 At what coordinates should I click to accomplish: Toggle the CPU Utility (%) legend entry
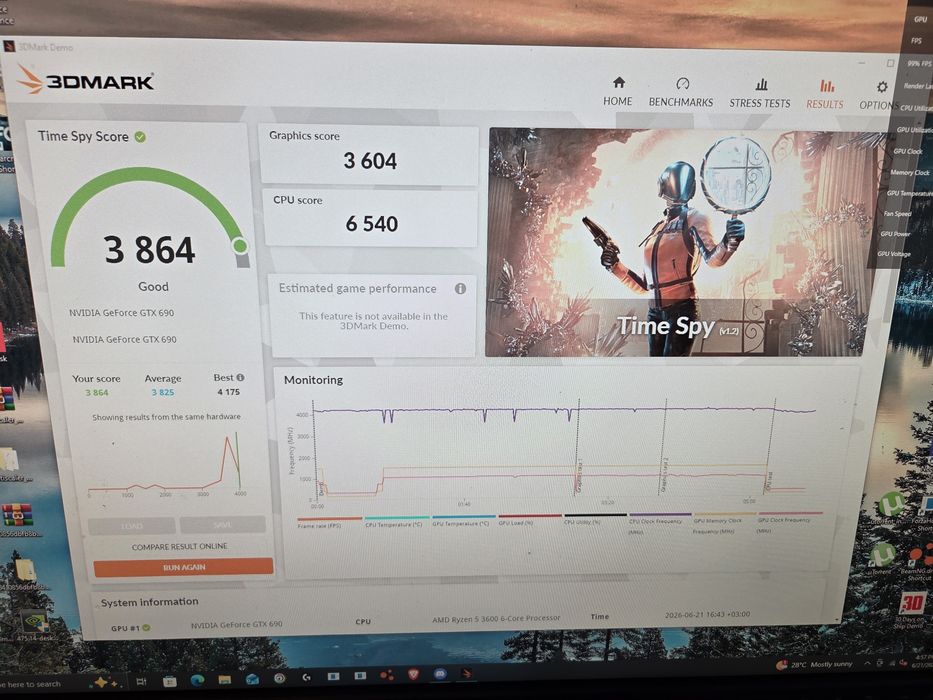(x=594, y=519)
